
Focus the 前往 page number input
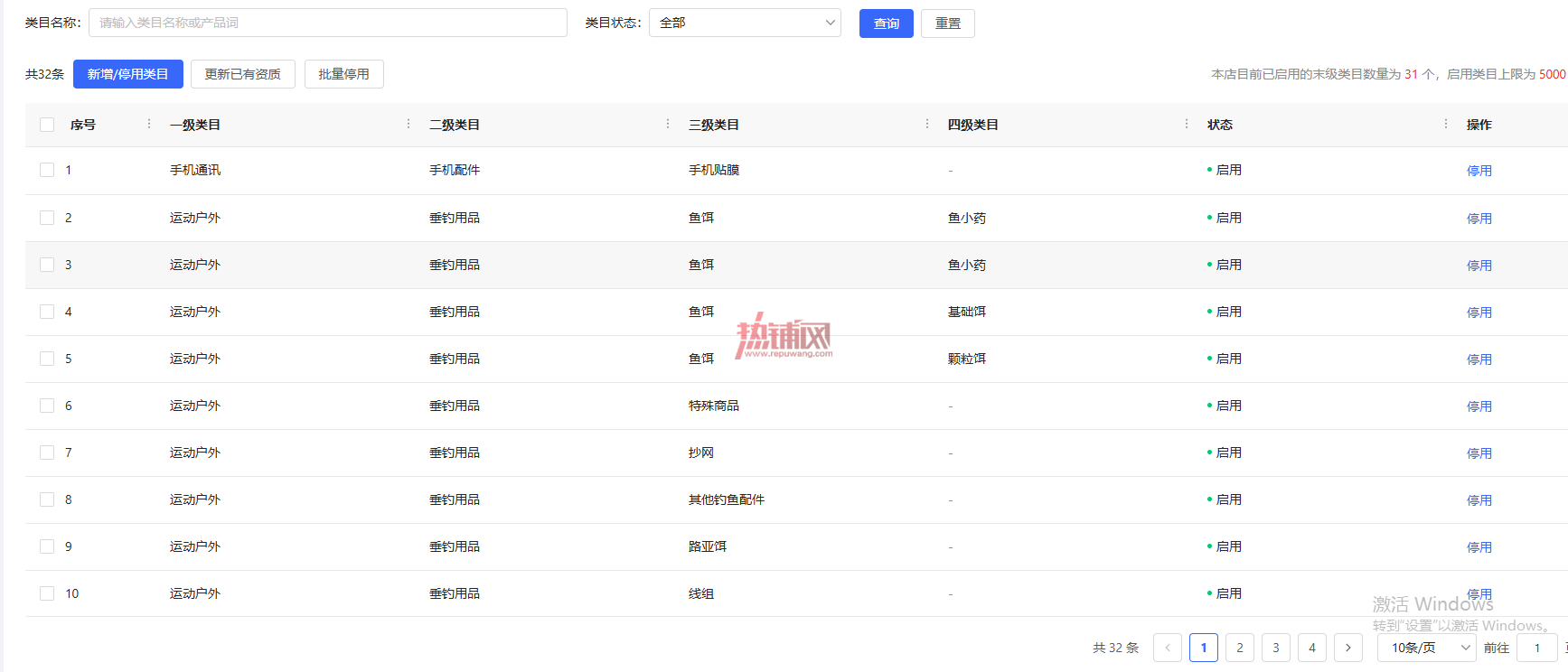tap(1537, 648)
